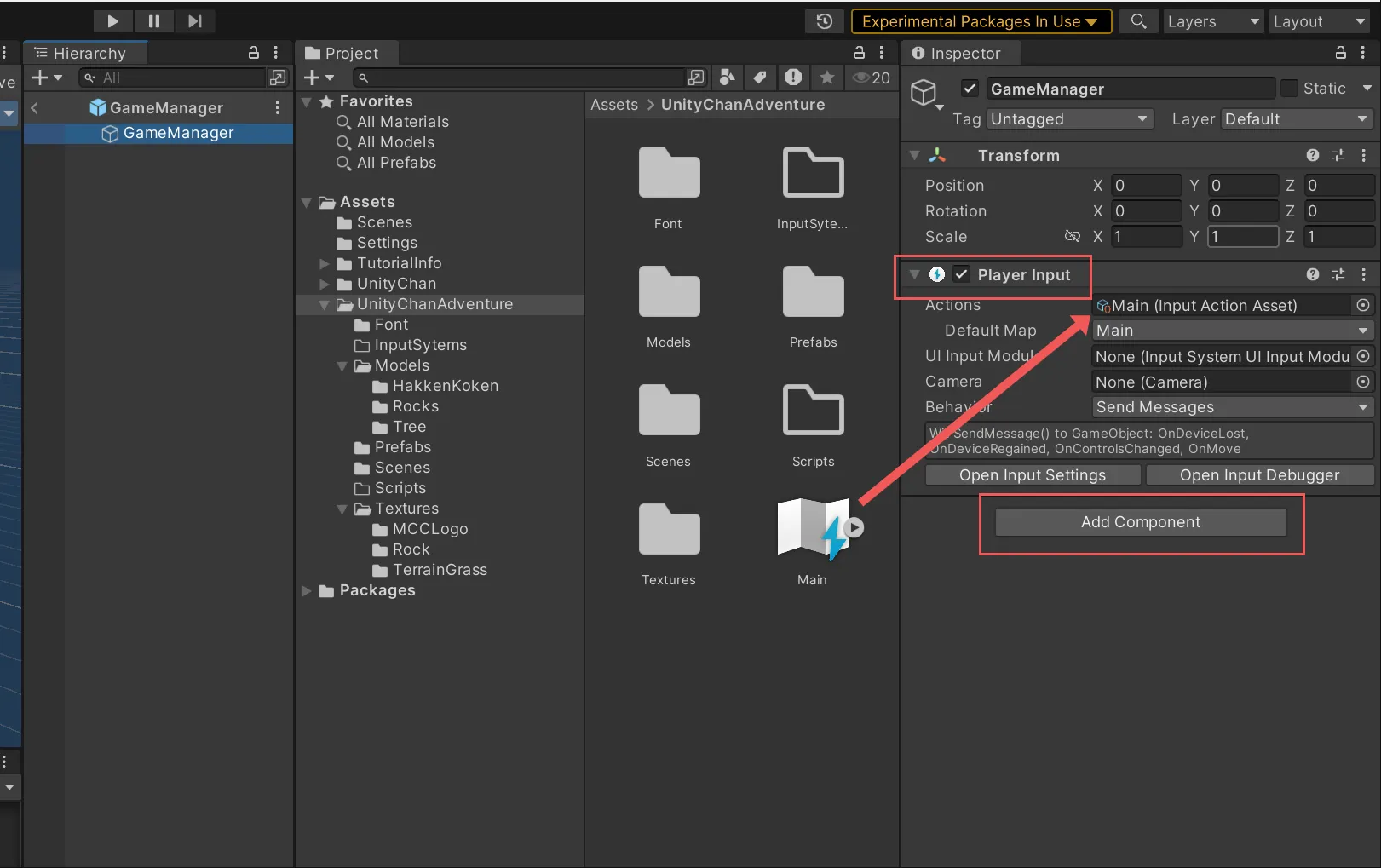Select the Main input action asset thumbnail
This screenshot has width=1381, height=868.
813,530
